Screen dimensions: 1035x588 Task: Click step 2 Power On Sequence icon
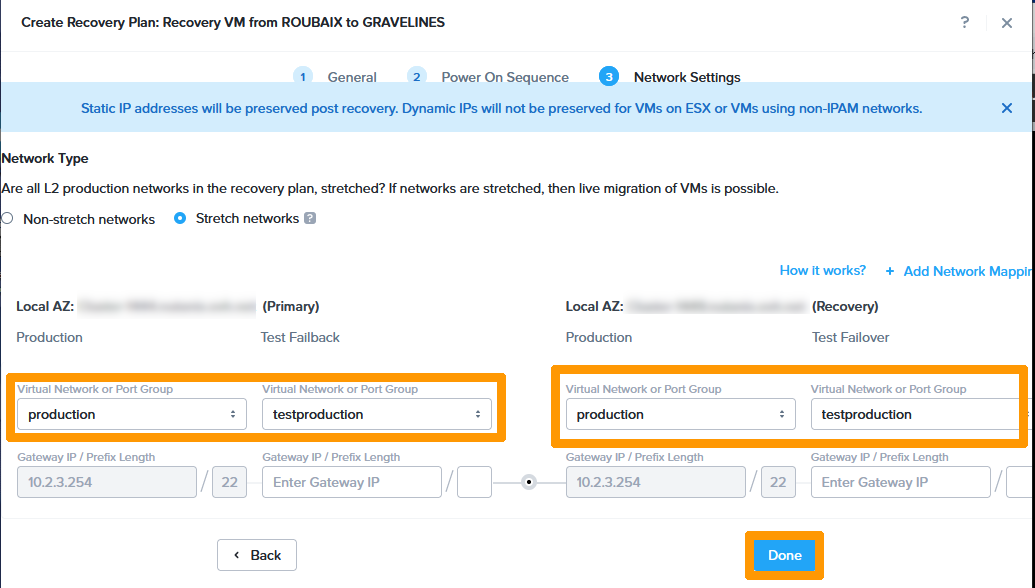click(x=417, y=77)
